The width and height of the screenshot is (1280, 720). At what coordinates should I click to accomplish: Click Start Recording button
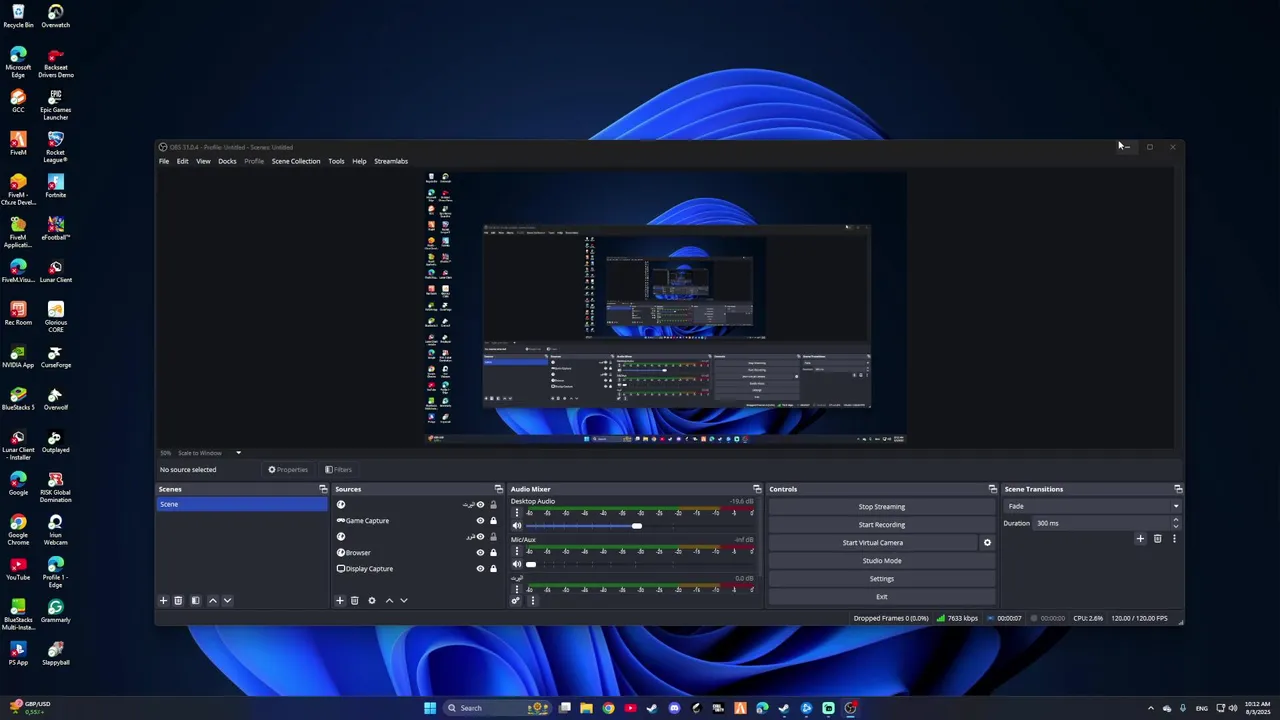882,525
